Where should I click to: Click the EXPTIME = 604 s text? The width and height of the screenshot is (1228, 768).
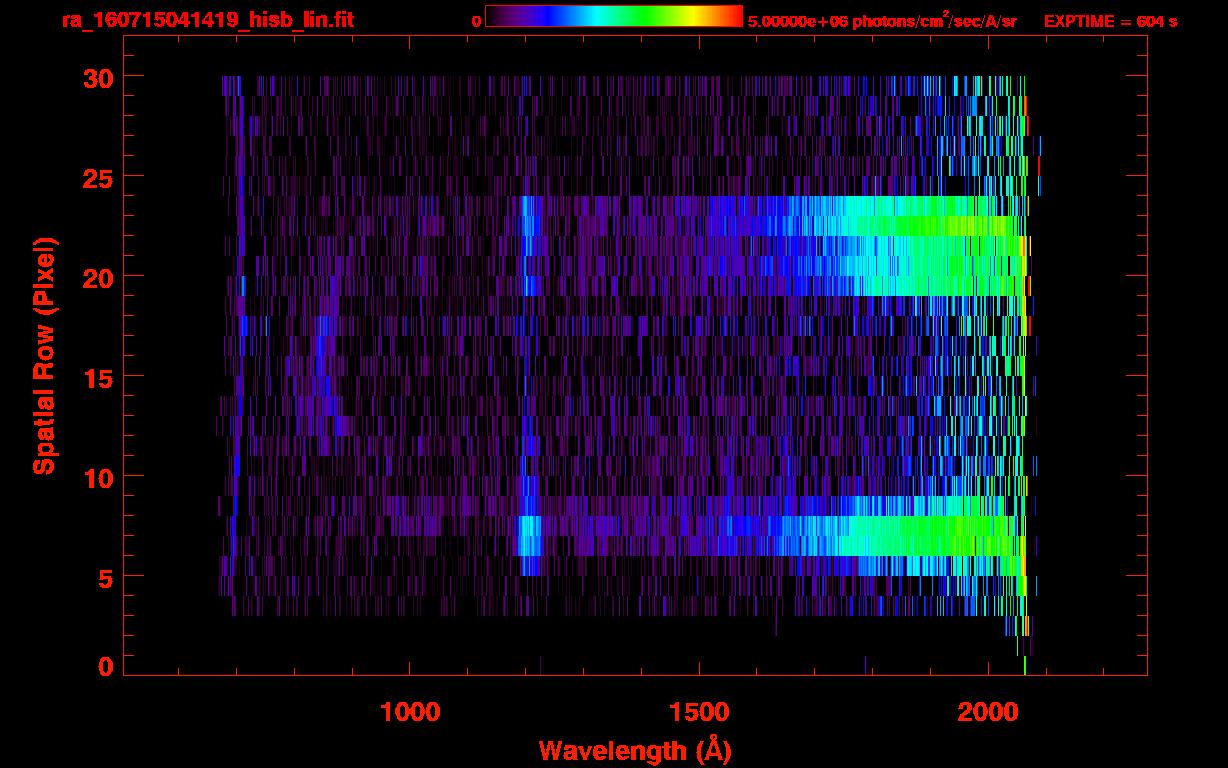click(x=1110, y=21)
